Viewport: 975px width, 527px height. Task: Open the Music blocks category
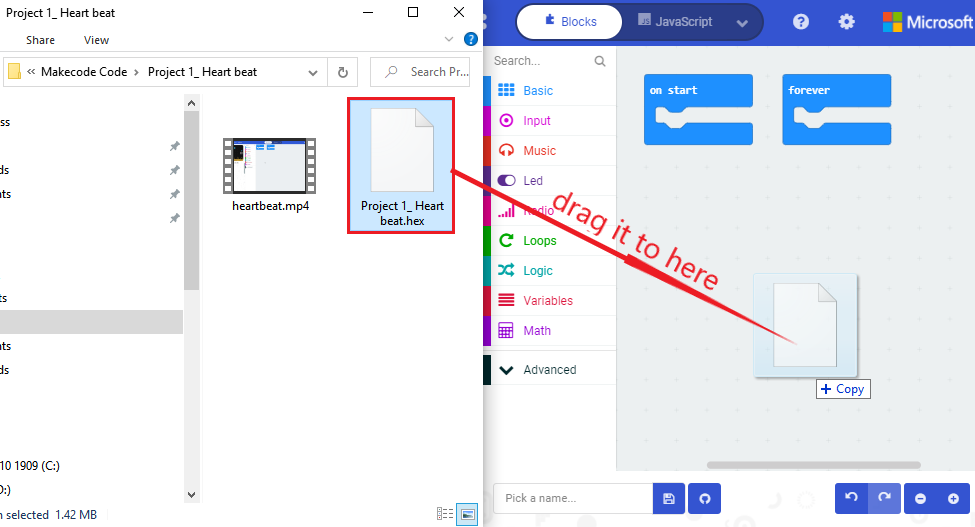(x=550, y=150)
